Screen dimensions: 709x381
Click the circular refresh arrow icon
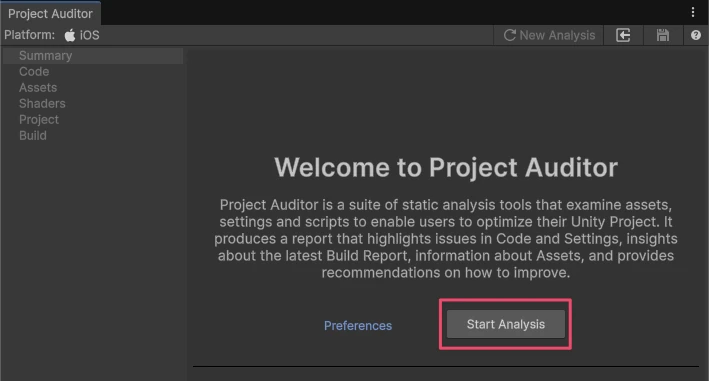[x=510, y=35]
